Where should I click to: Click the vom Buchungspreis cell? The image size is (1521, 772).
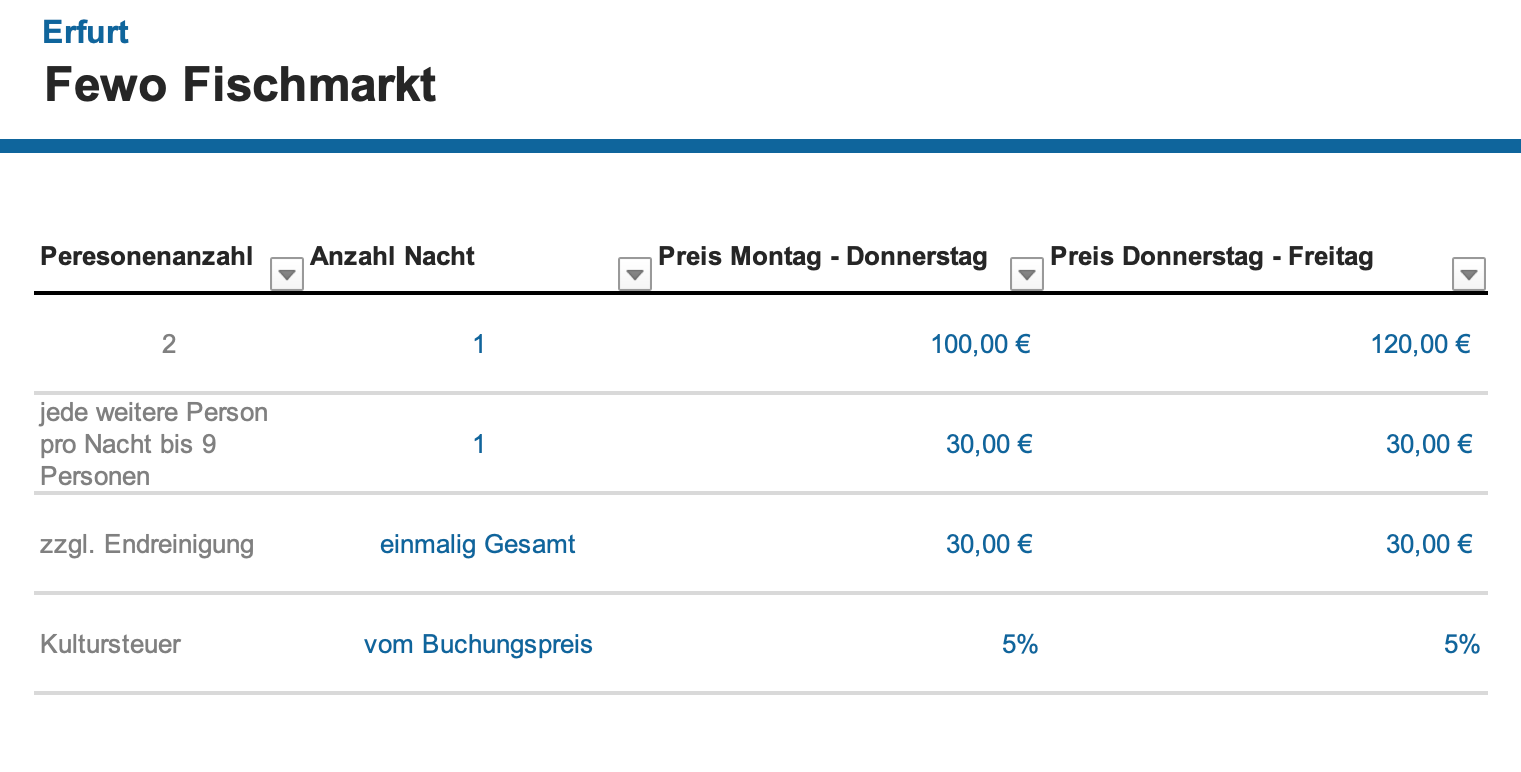[478, 645]
